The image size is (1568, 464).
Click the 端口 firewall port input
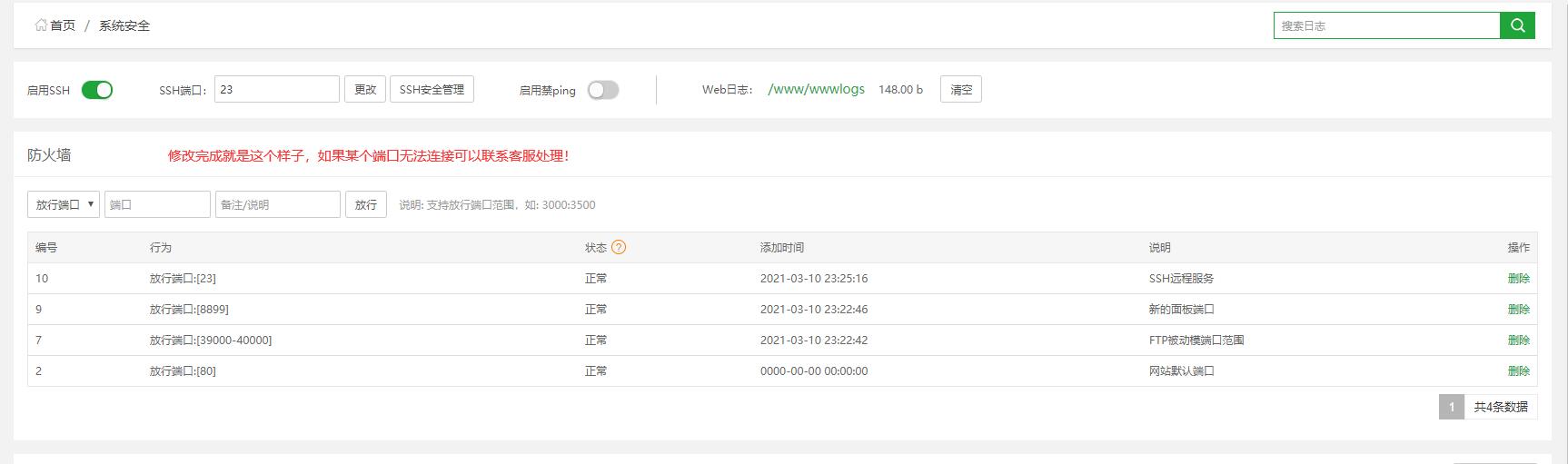[157, 204]
